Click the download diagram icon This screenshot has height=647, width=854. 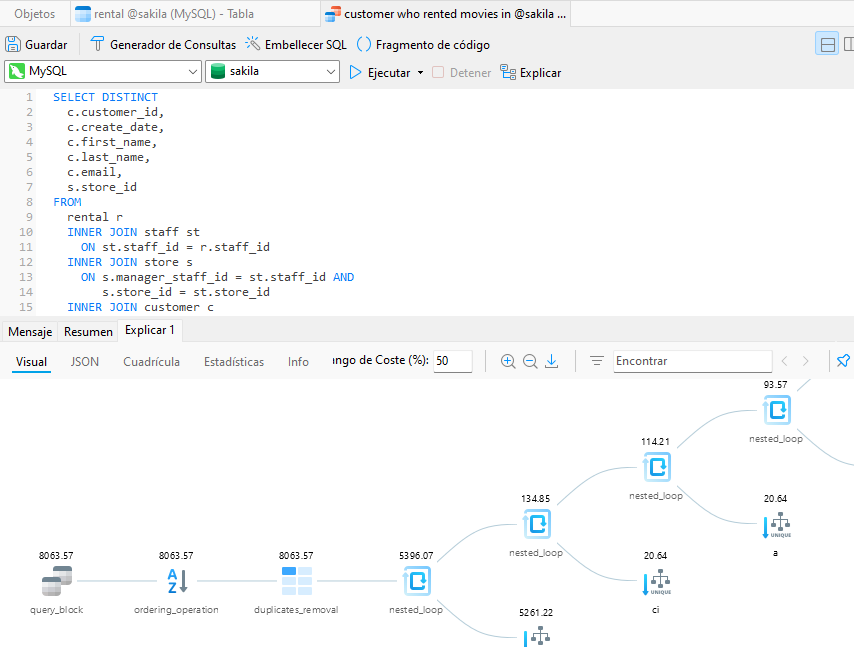[x=552, y=361]
